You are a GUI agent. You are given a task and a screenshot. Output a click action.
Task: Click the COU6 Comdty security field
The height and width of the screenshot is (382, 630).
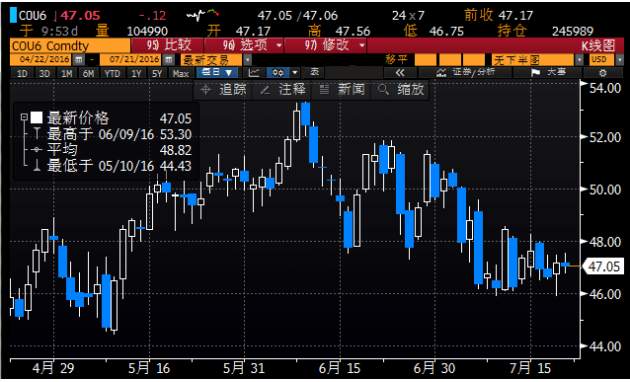coord(70,46)
